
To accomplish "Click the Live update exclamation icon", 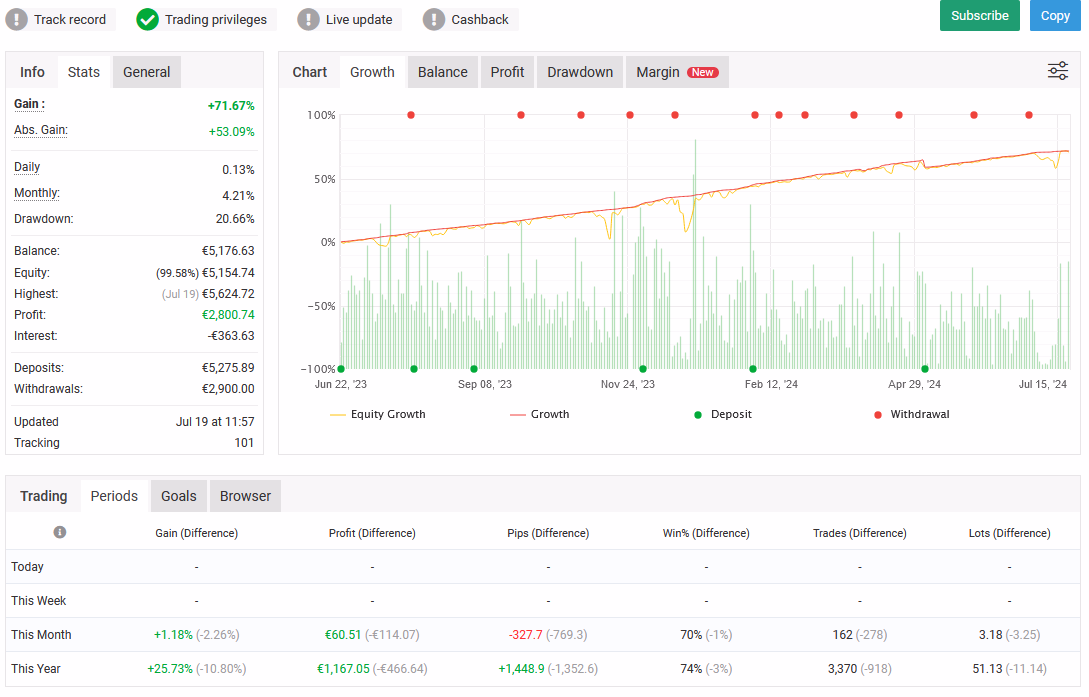I will 308,19.
